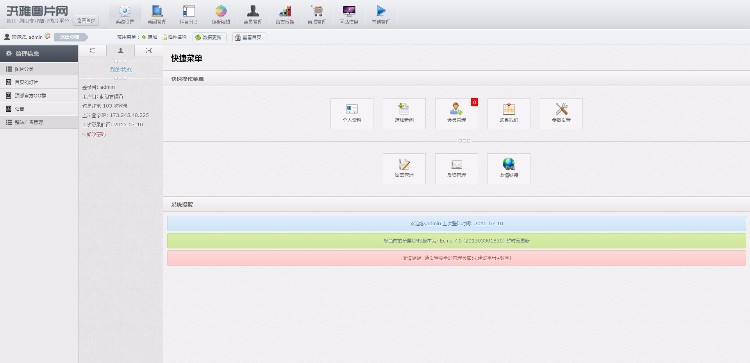Click the 快捷菜单 heading
750x363 pixels.
[x=187, y=58]
